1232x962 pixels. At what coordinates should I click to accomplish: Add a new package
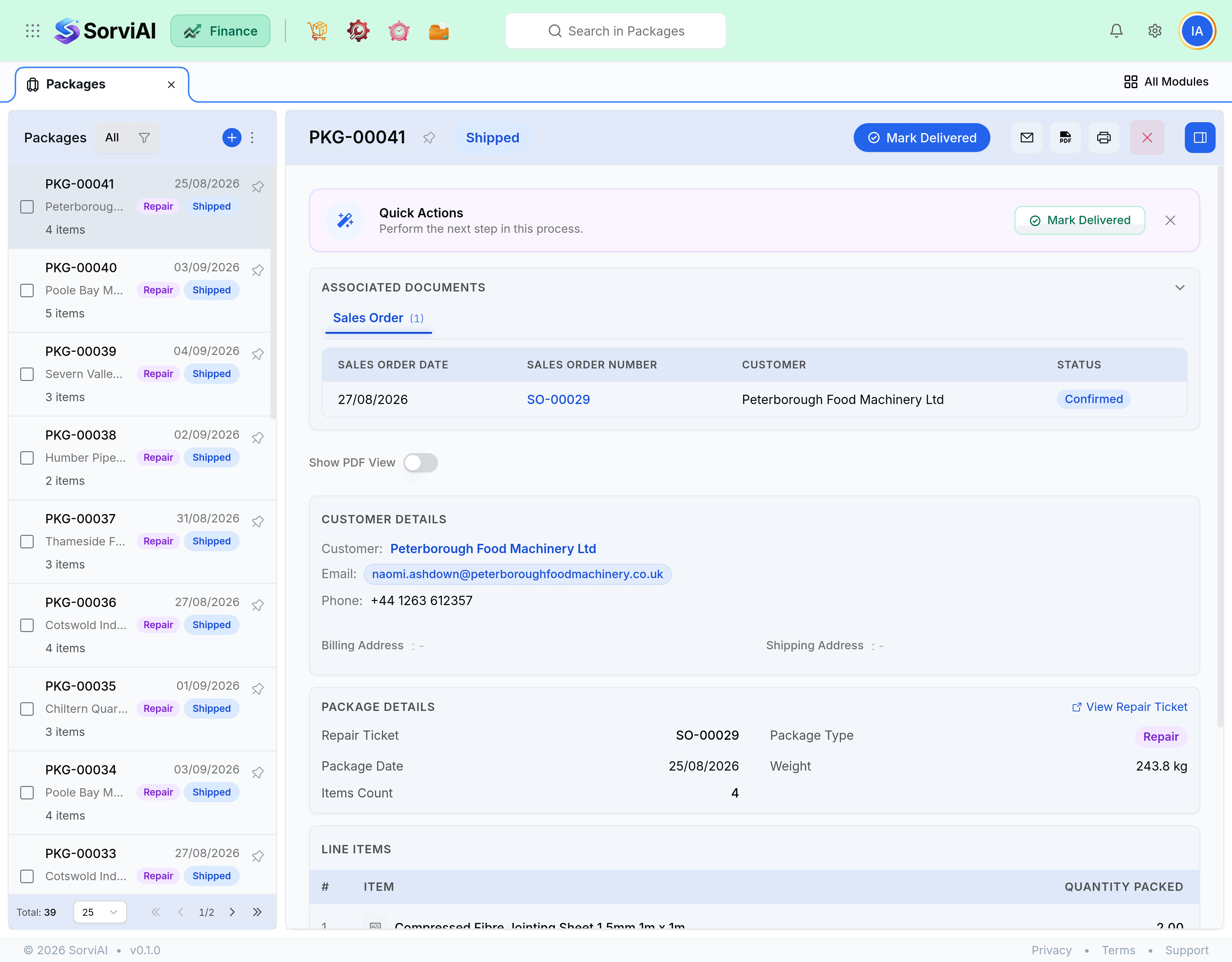pos(232,138)
